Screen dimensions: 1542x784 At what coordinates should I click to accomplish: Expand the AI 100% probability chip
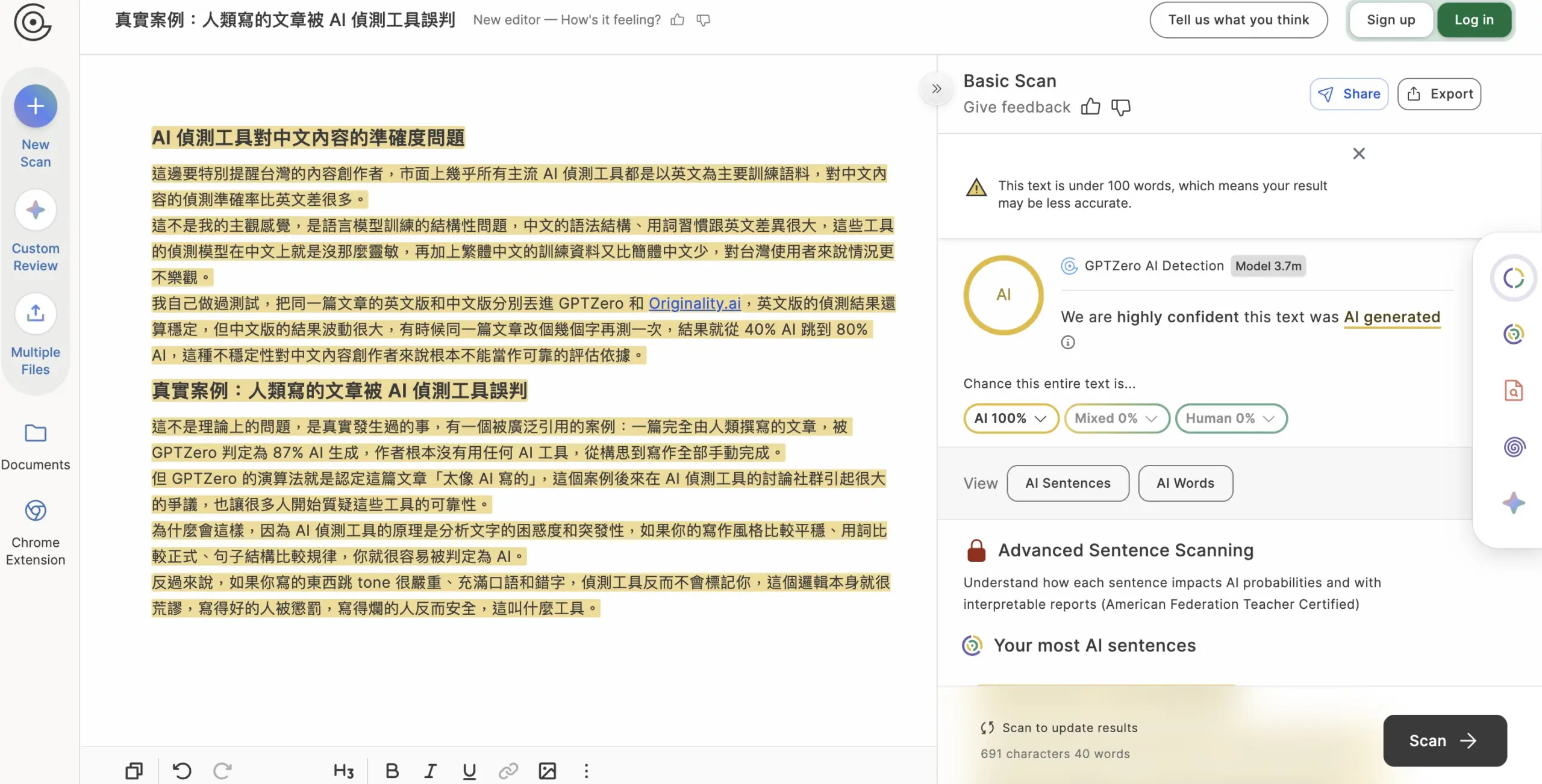pos(1010,418)
